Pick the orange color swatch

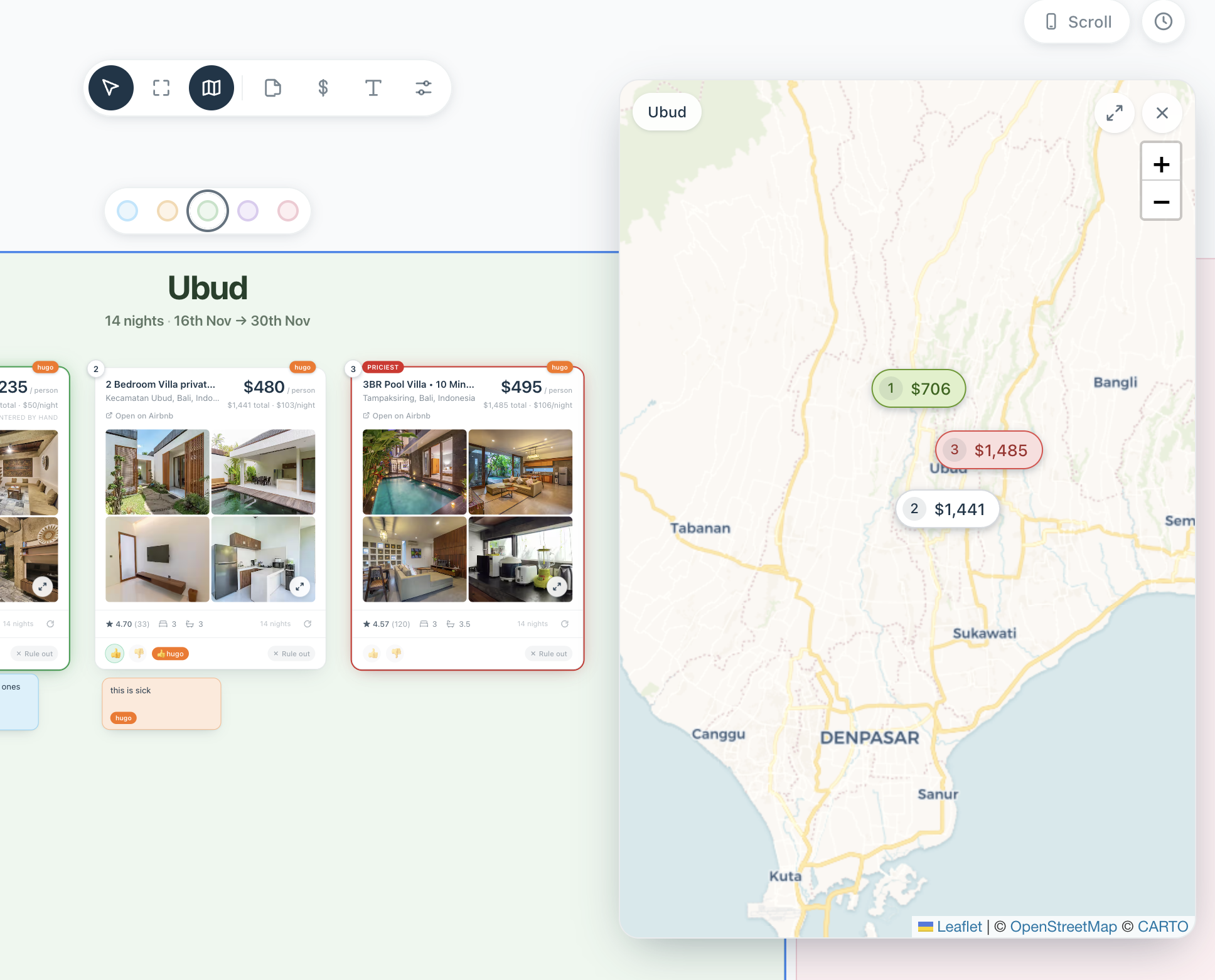point(168,211)
